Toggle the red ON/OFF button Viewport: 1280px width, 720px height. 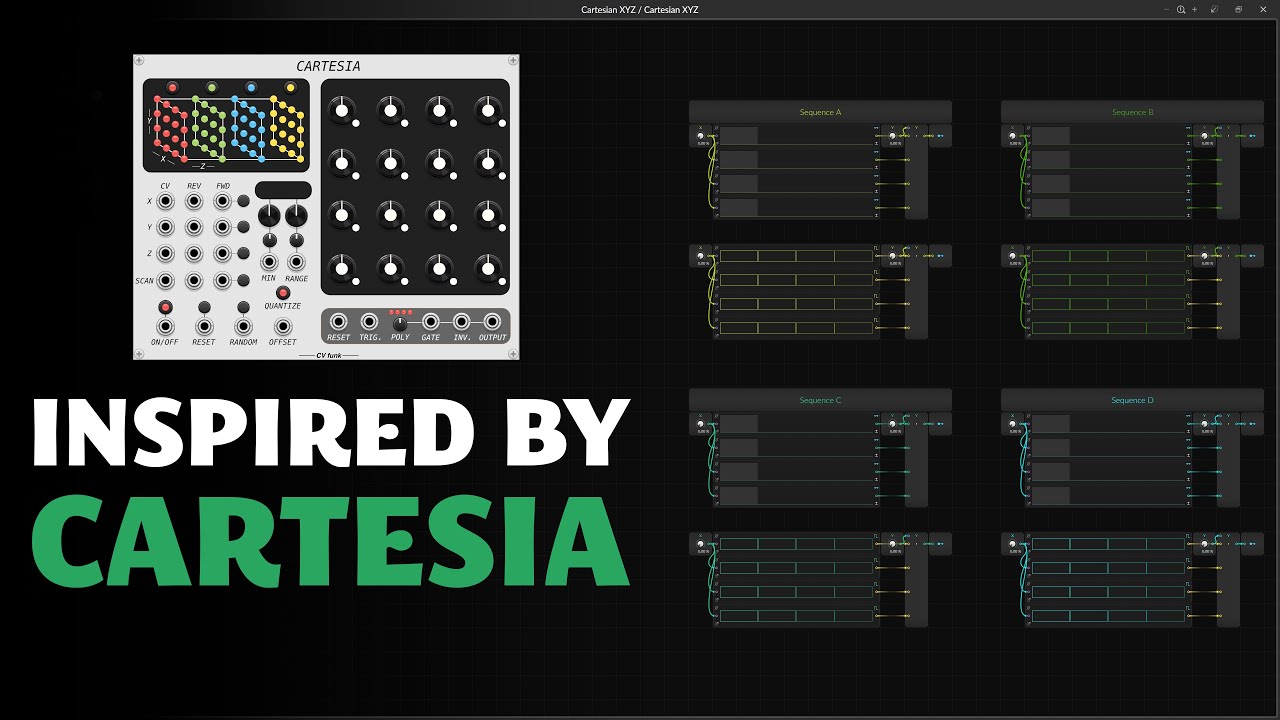[x=165, y=307]
